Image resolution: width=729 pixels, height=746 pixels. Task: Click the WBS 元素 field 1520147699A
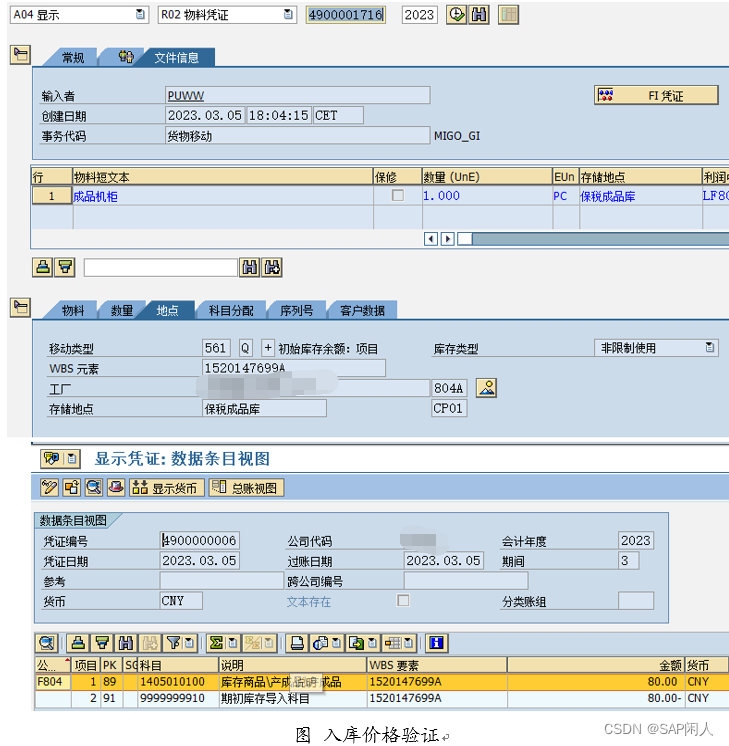[x=294, y=368]
